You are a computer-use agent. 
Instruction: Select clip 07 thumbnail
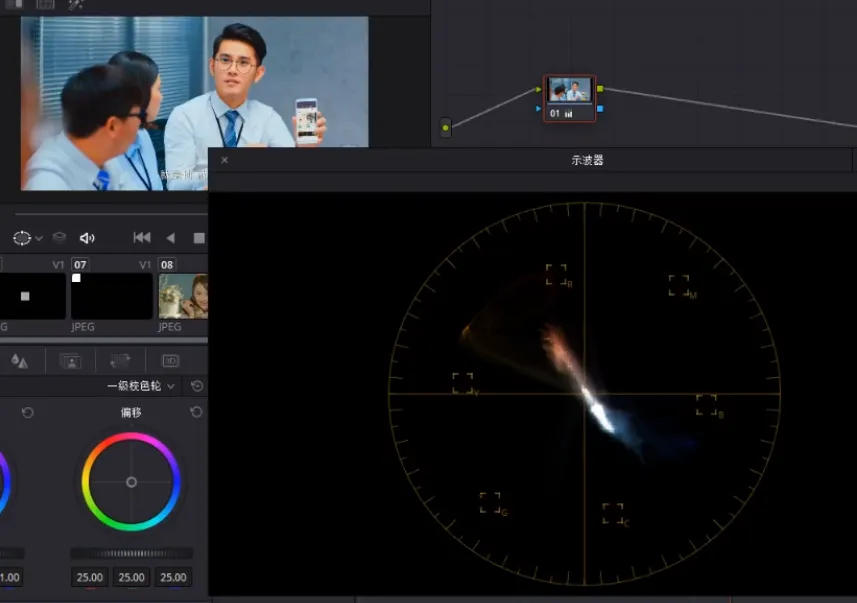click(112, 296)
